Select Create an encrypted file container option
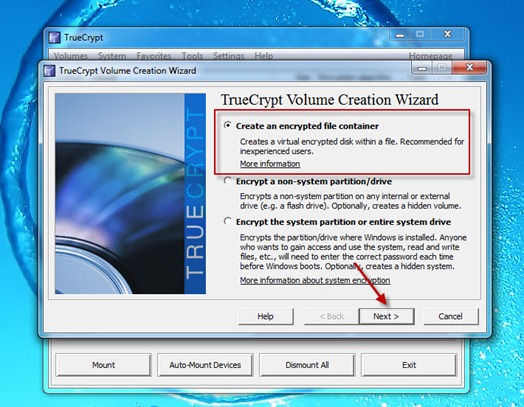Screen dimensions: 524x407 228,126
